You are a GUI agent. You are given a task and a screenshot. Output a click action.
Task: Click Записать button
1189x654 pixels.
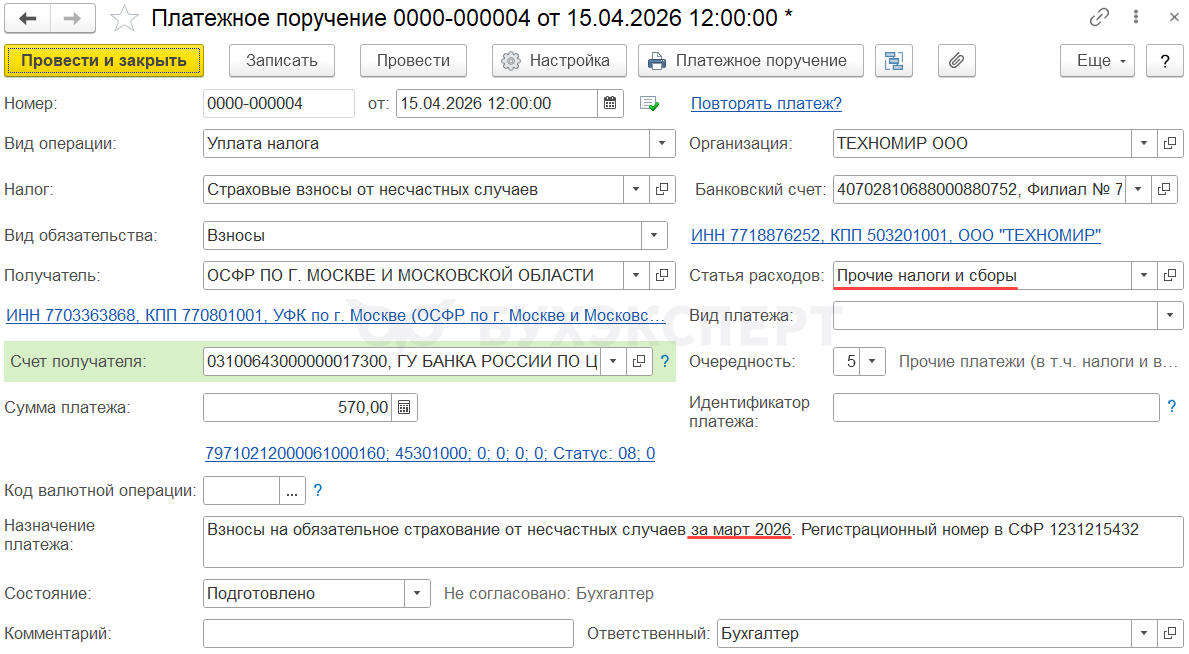(282, 61)
